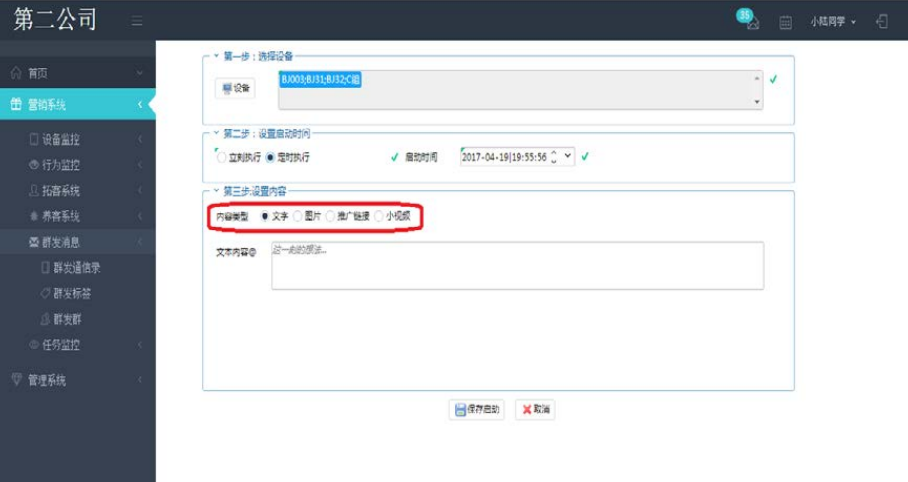Expand the 设备监控 submenu chevron

140,139
